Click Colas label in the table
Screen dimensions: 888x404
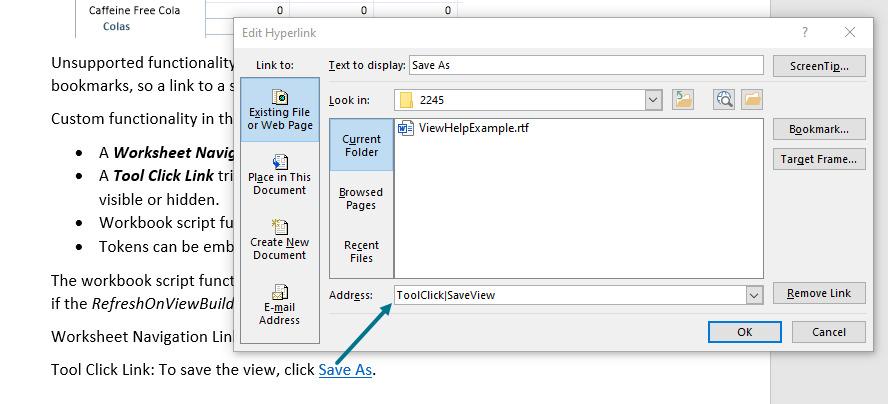point(117,26)
